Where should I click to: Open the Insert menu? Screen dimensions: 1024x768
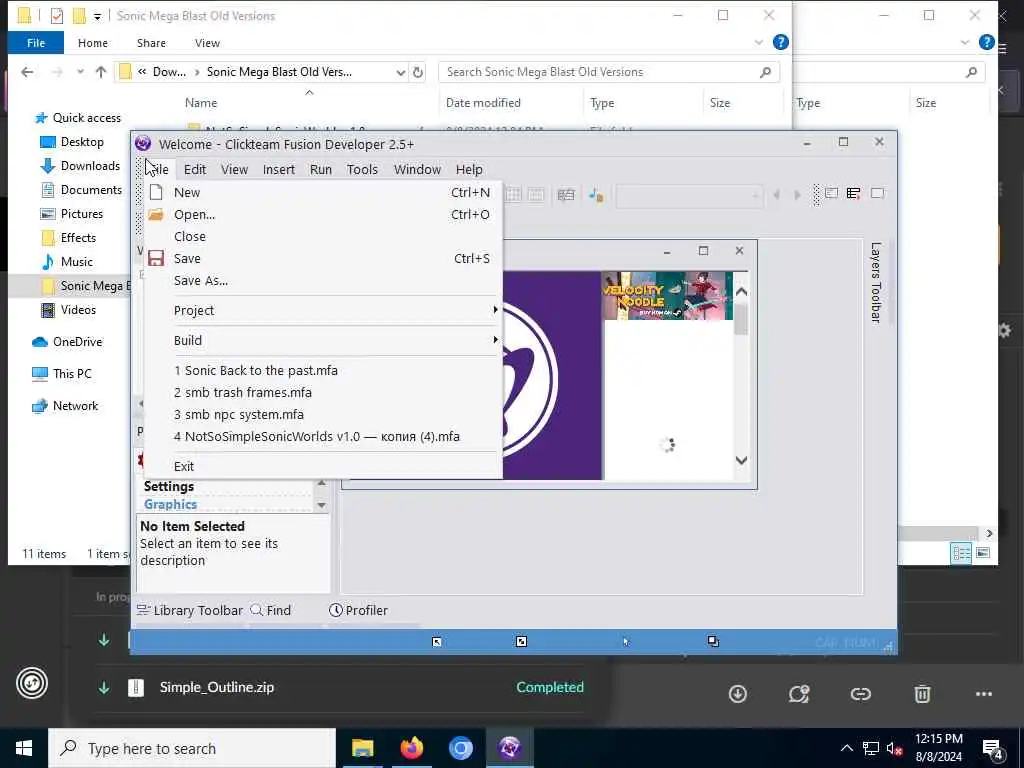click(279, 169)
